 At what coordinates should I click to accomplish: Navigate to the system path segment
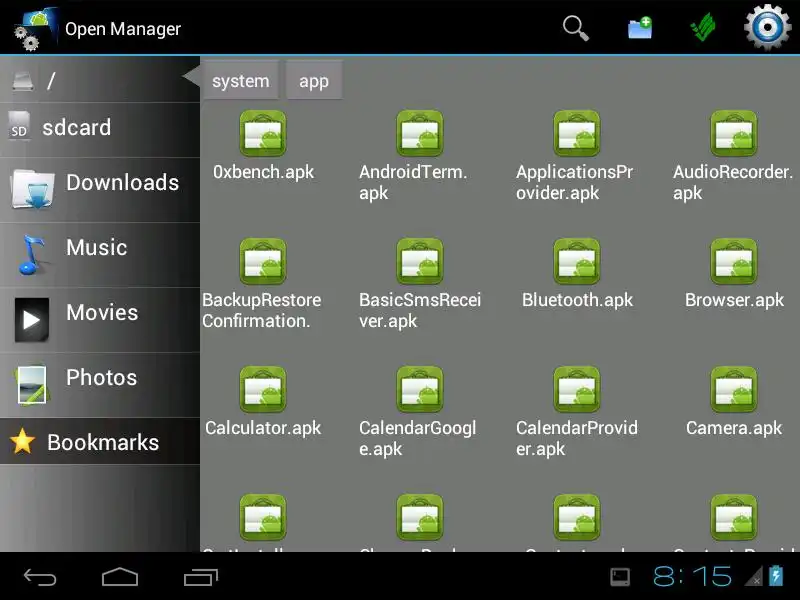(240, 81)
